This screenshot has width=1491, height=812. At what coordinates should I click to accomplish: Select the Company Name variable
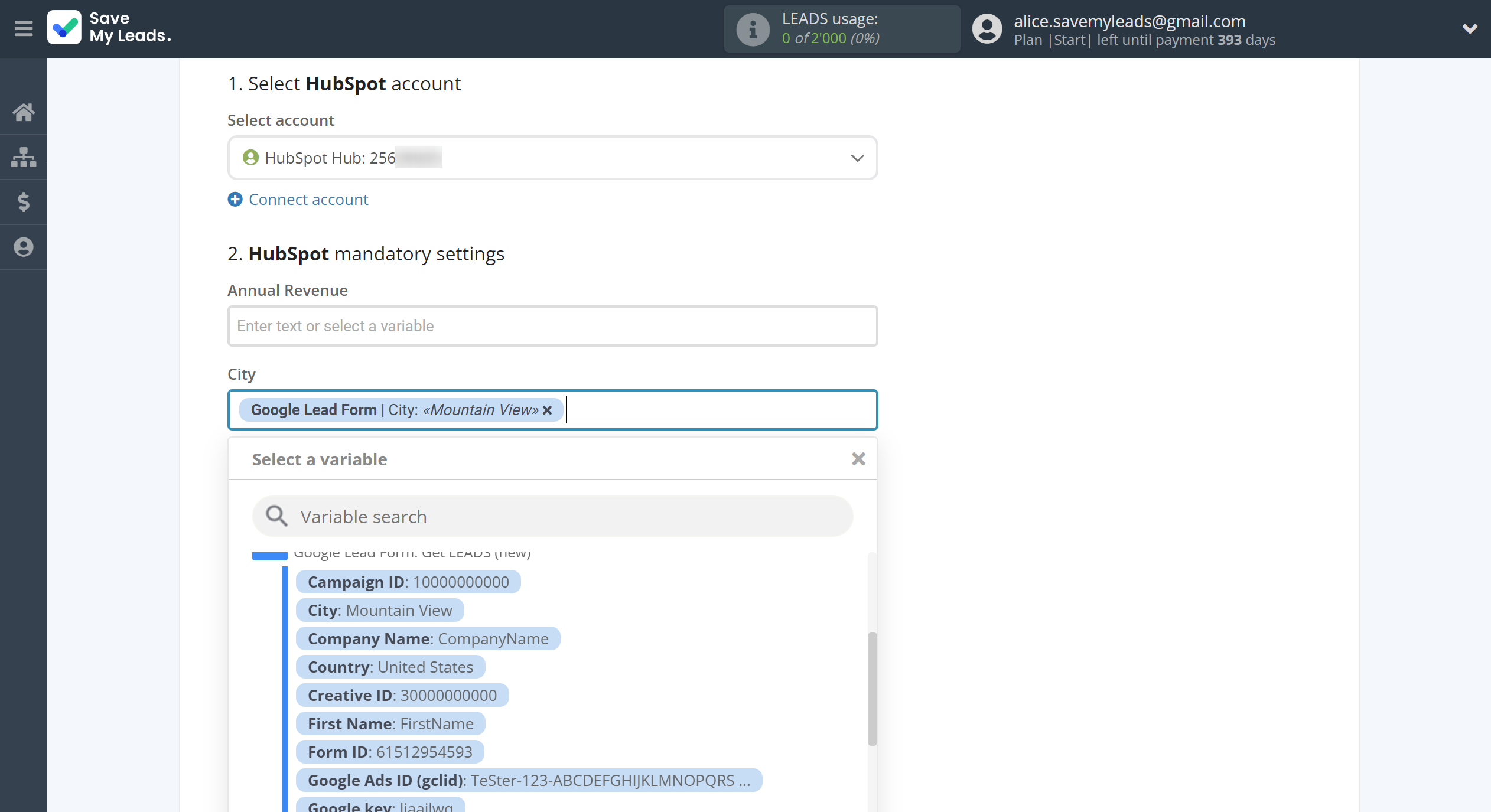tap(428, 639)
